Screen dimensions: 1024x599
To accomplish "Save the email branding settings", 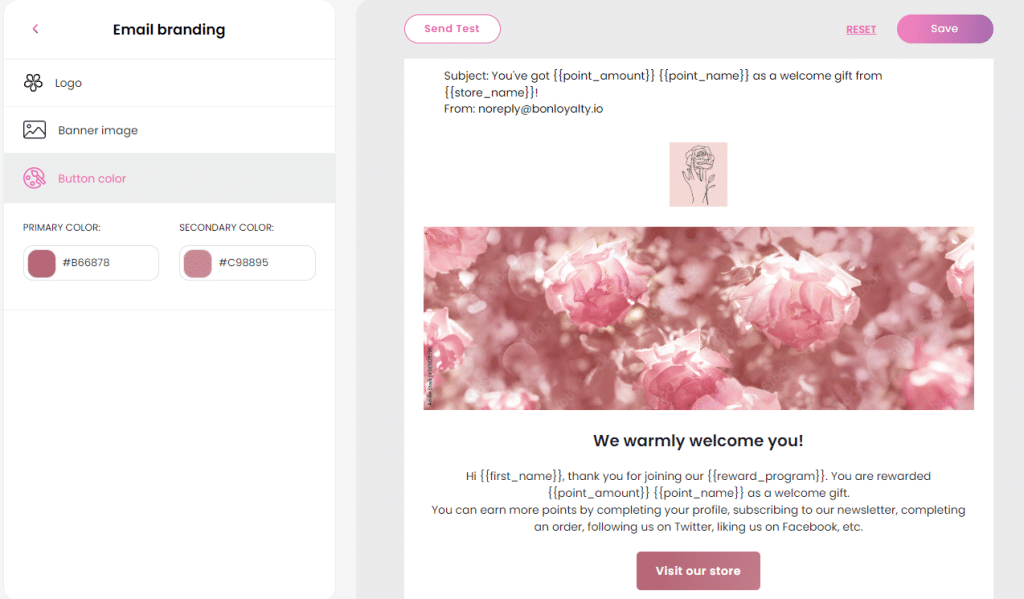I will 944,29.
